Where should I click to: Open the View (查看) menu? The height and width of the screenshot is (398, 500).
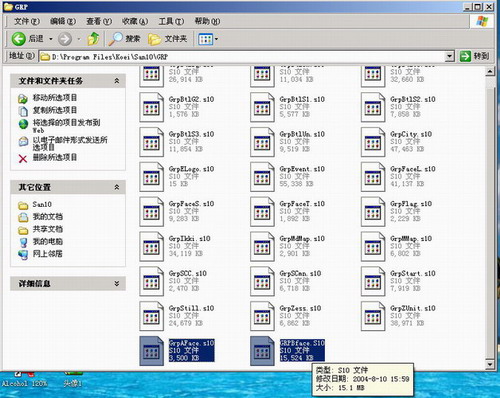coord(99,21)
